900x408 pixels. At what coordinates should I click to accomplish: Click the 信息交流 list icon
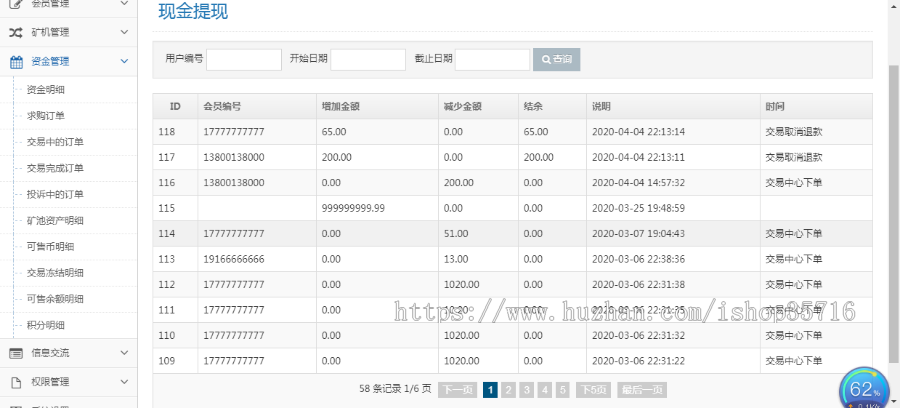(16, 352)
